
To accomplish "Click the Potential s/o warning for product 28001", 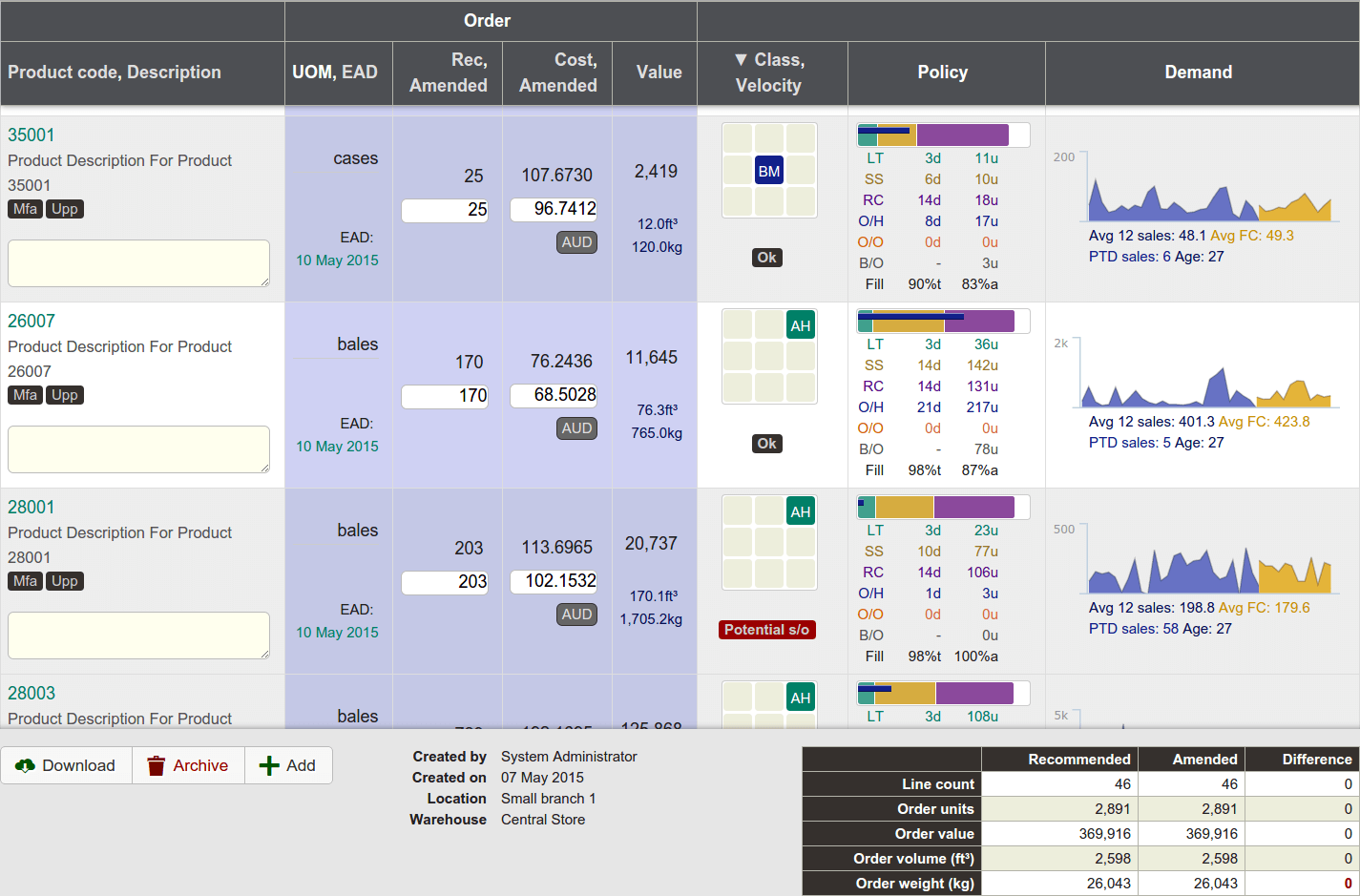I will (766, 629).
